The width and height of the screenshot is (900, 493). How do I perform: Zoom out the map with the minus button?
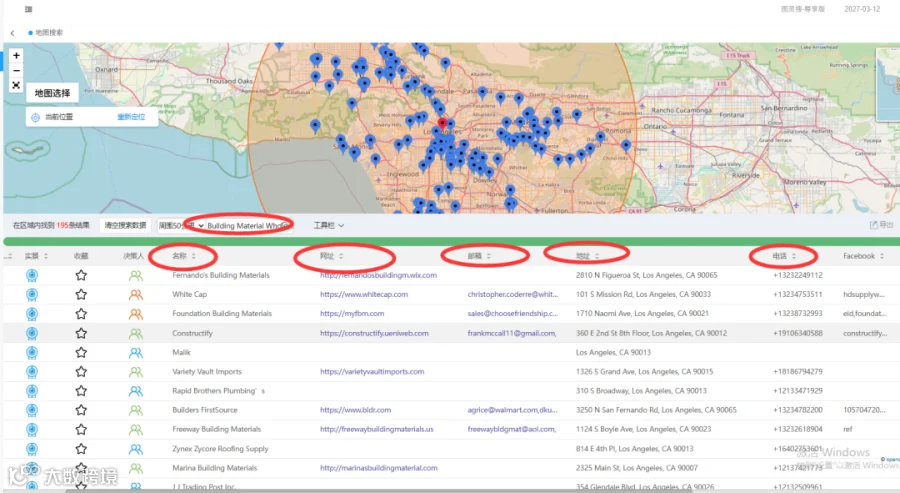pyautogui.click(x=16, y=71)
